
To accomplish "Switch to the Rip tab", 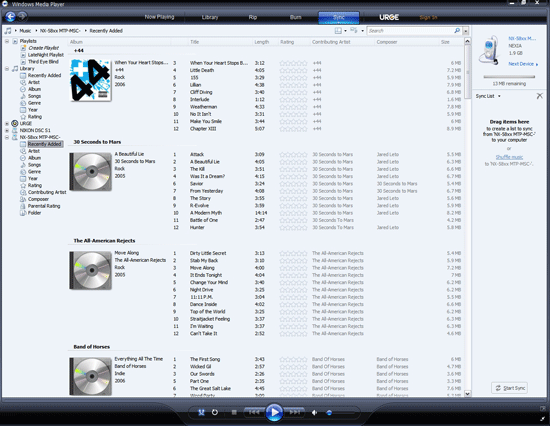I will point(253,17).
